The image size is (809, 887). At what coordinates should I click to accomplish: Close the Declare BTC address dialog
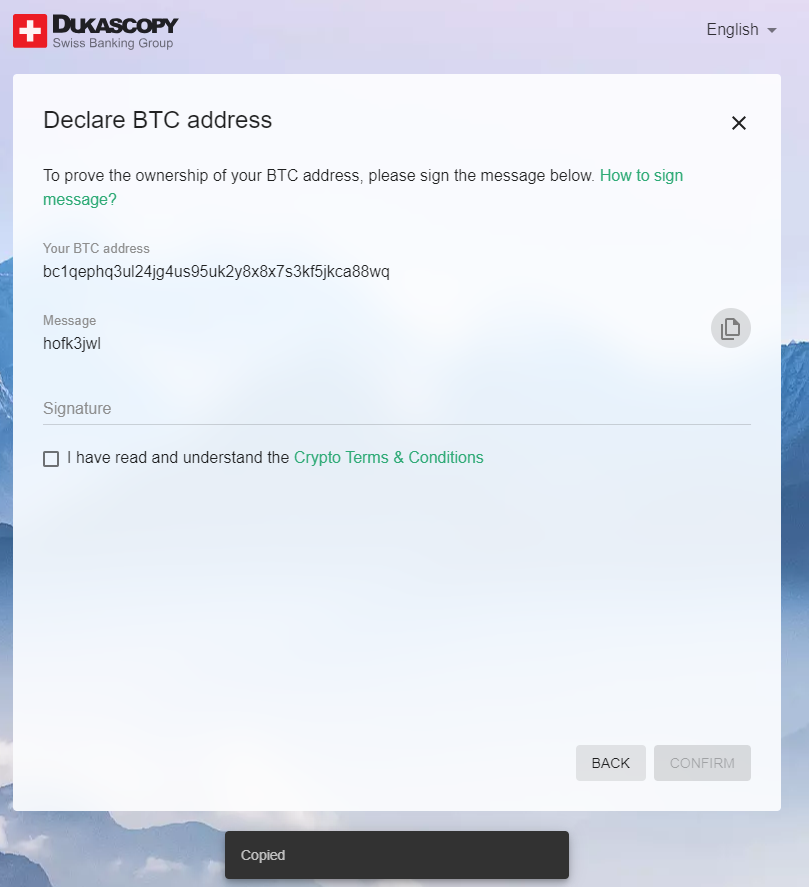(738, 123)
